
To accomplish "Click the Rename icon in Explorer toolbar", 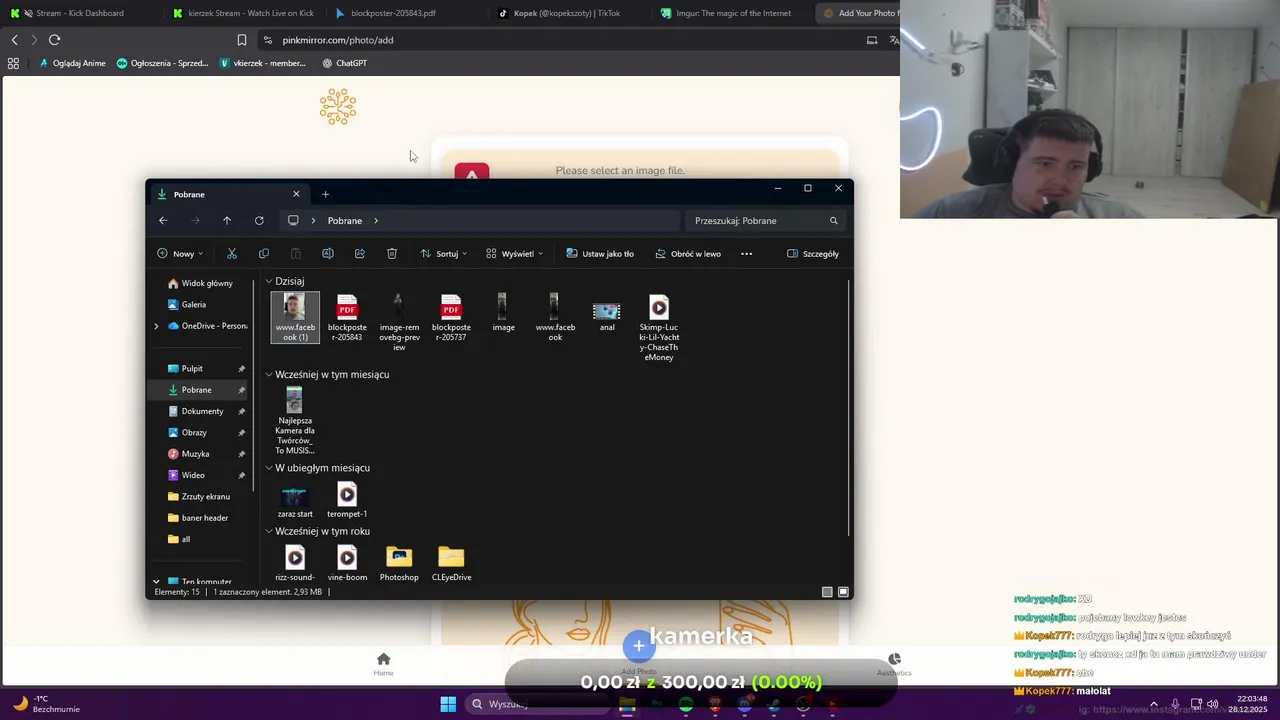I will pyautogui.click(x=328, y=254).
